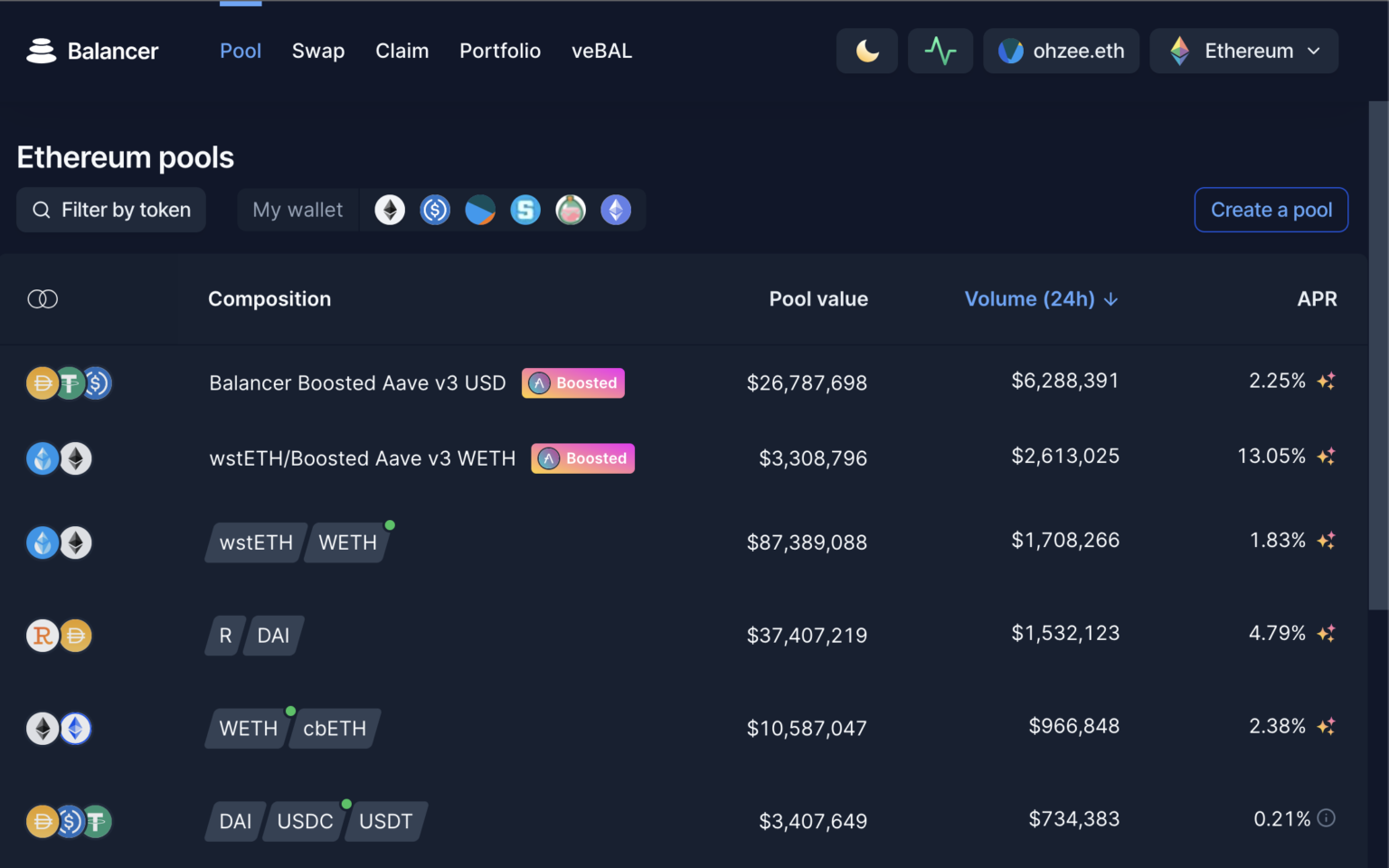Screen dimensions: 1389x868
Task: Open the Balancer Boosted Aave v3 USD pool
Action: pos(357,383)
